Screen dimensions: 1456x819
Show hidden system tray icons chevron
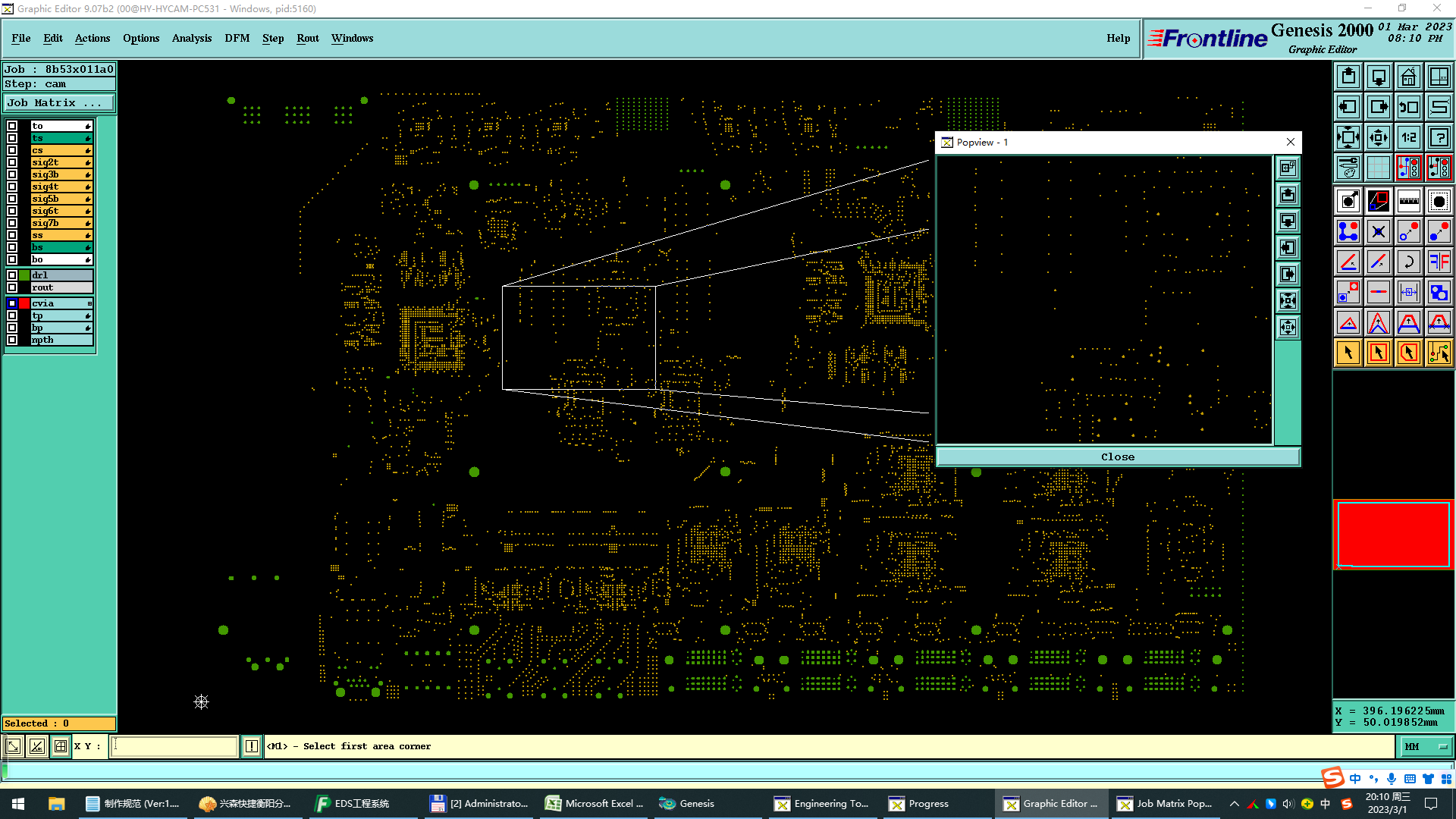tap(1234, 804)
